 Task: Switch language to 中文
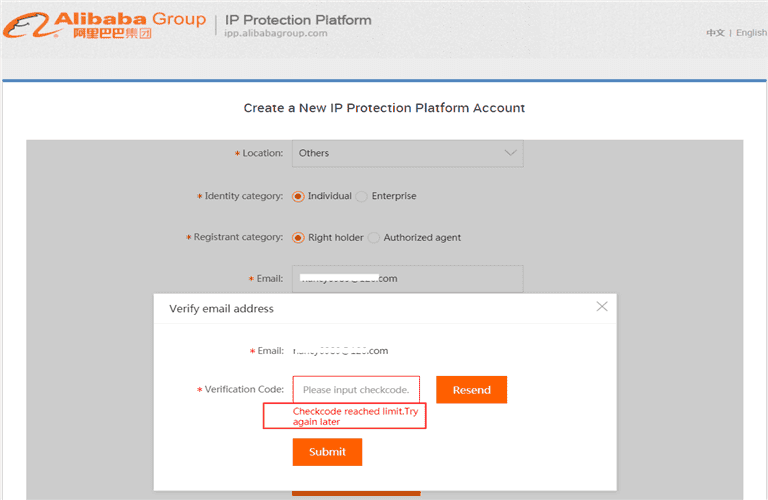pos(715,33)
